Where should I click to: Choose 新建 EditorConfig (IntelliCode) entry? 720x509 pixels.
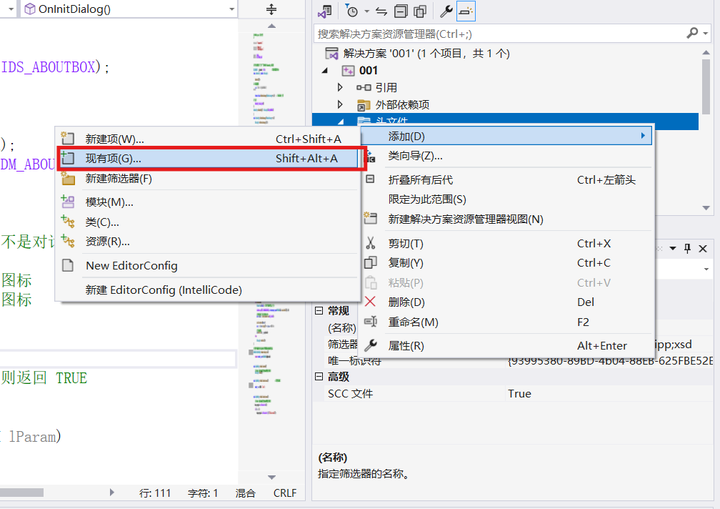coord(207,290)
